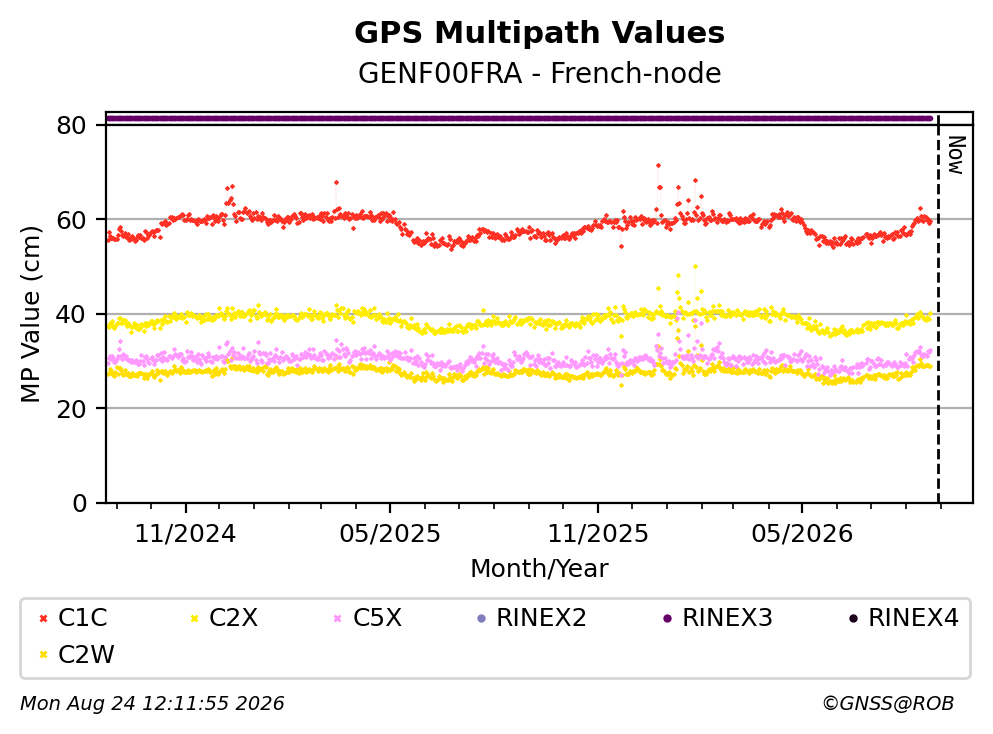
Task: Click the C2X yellow legend marker
Action: (194, 618)
